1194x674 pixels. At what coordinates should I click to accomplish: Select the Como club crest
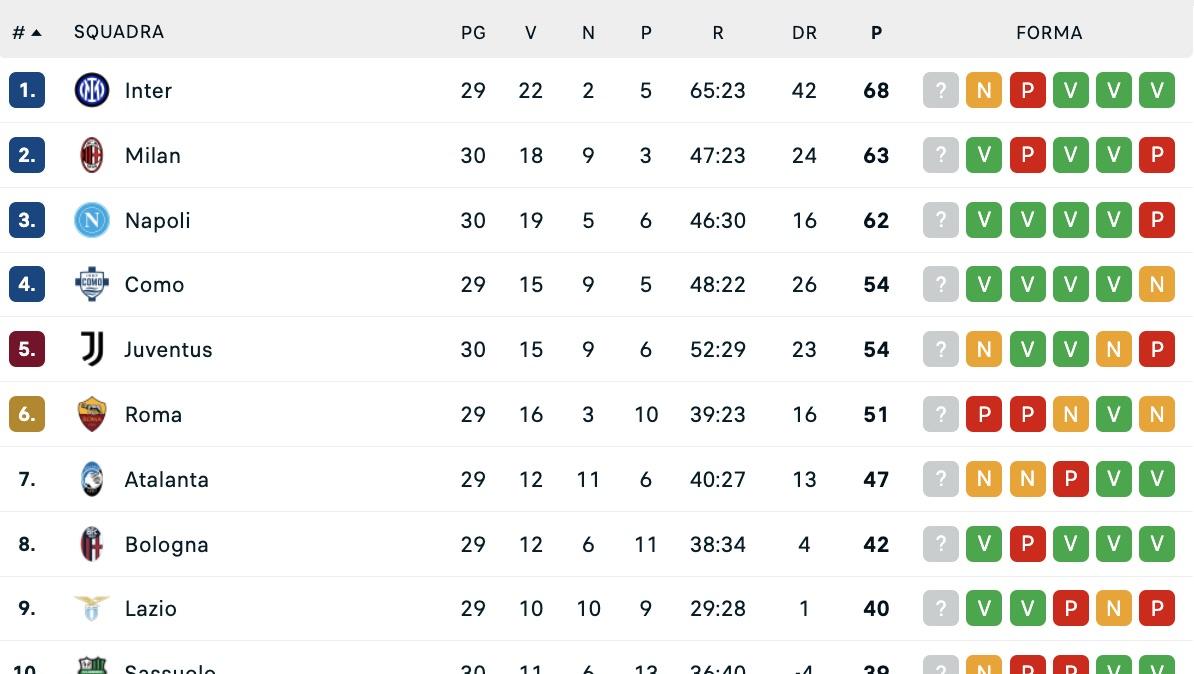tap(91, 284)
